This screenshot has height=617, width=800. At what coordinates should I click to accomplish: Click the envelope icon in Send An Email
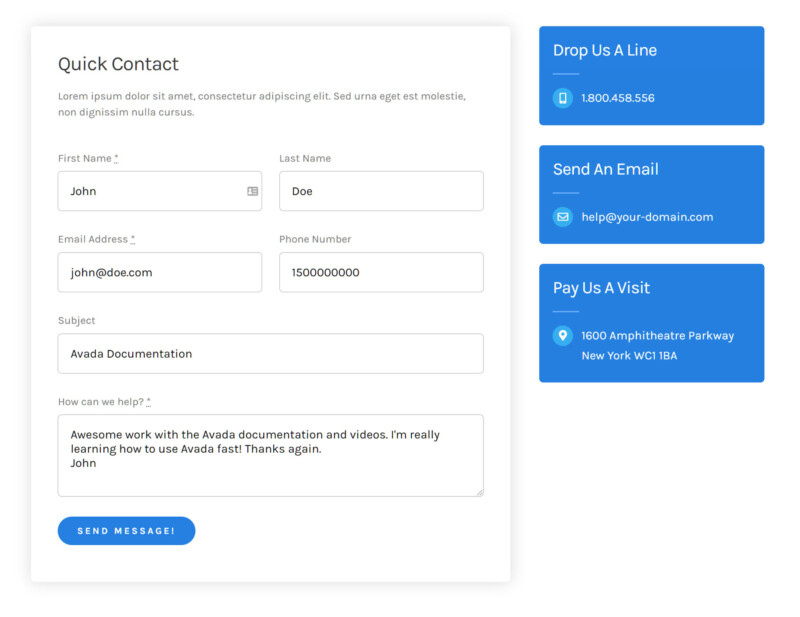[x=562, y=216]
